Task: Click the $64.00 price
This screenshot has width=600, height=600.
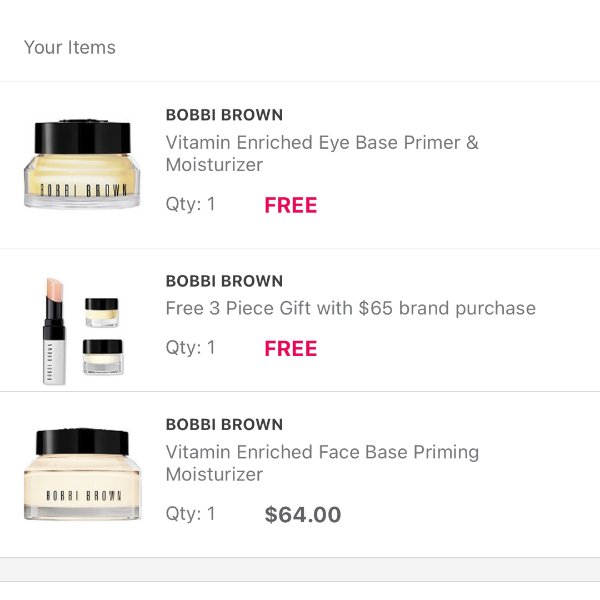Action: coord(303,514)
